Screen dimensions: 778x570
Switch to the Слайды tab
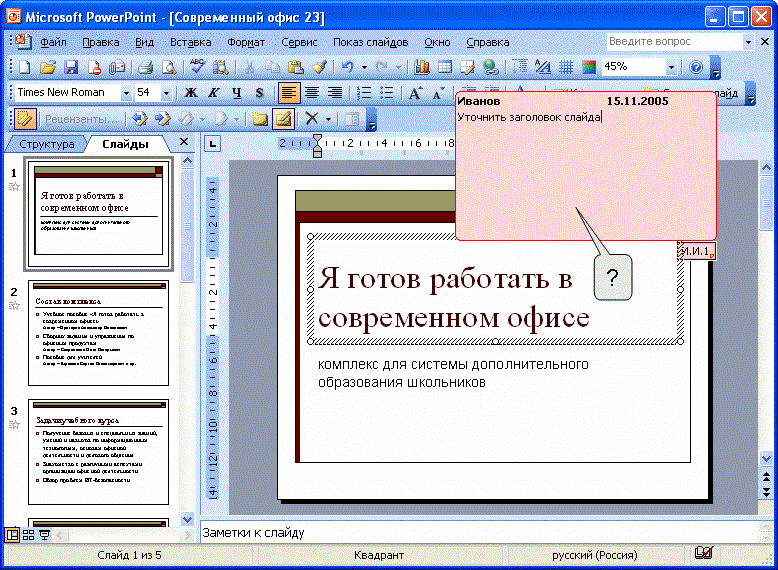coord(125,144)
